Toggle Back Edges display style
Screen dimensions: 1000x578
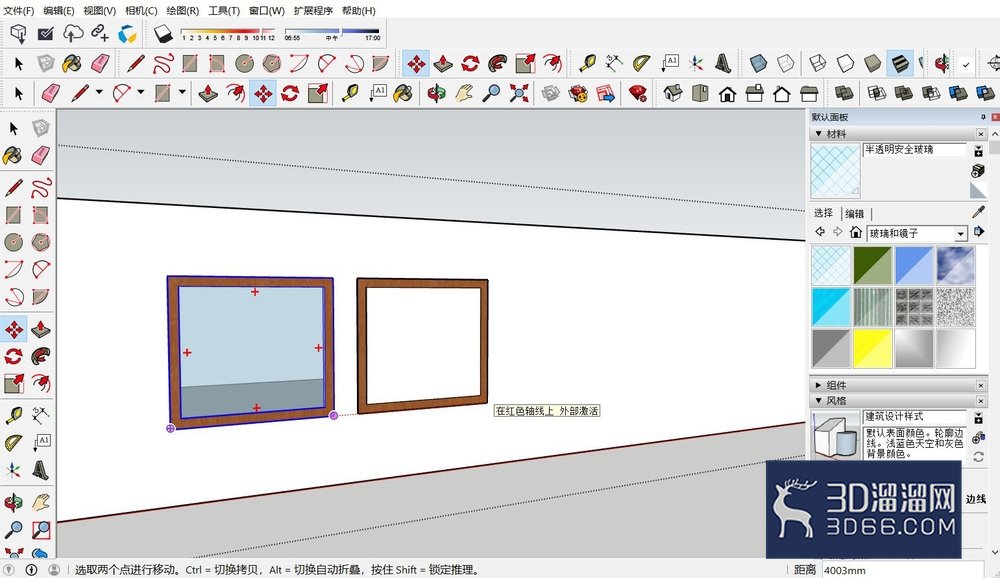[786, 64]
